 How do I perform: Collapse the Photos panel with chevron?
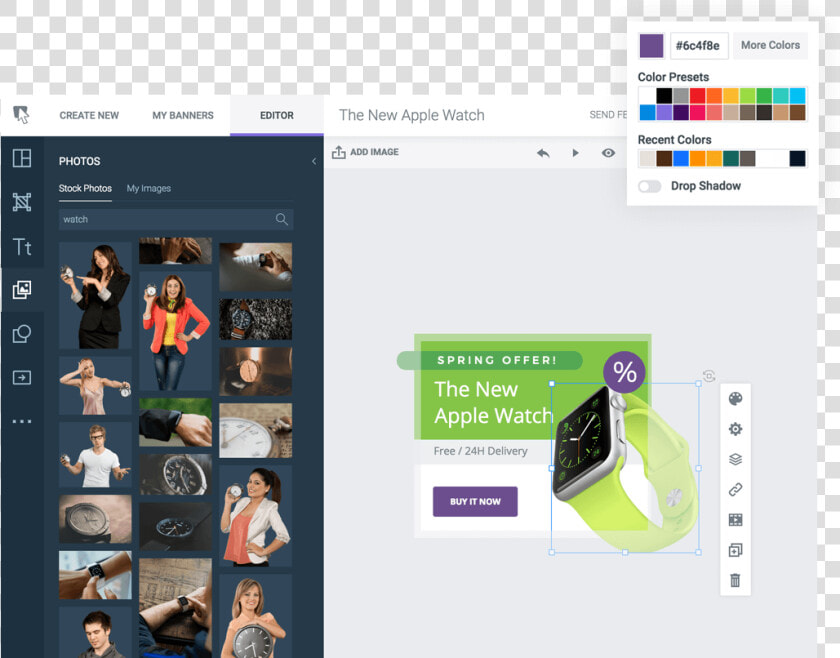click(x=314, y=161)
